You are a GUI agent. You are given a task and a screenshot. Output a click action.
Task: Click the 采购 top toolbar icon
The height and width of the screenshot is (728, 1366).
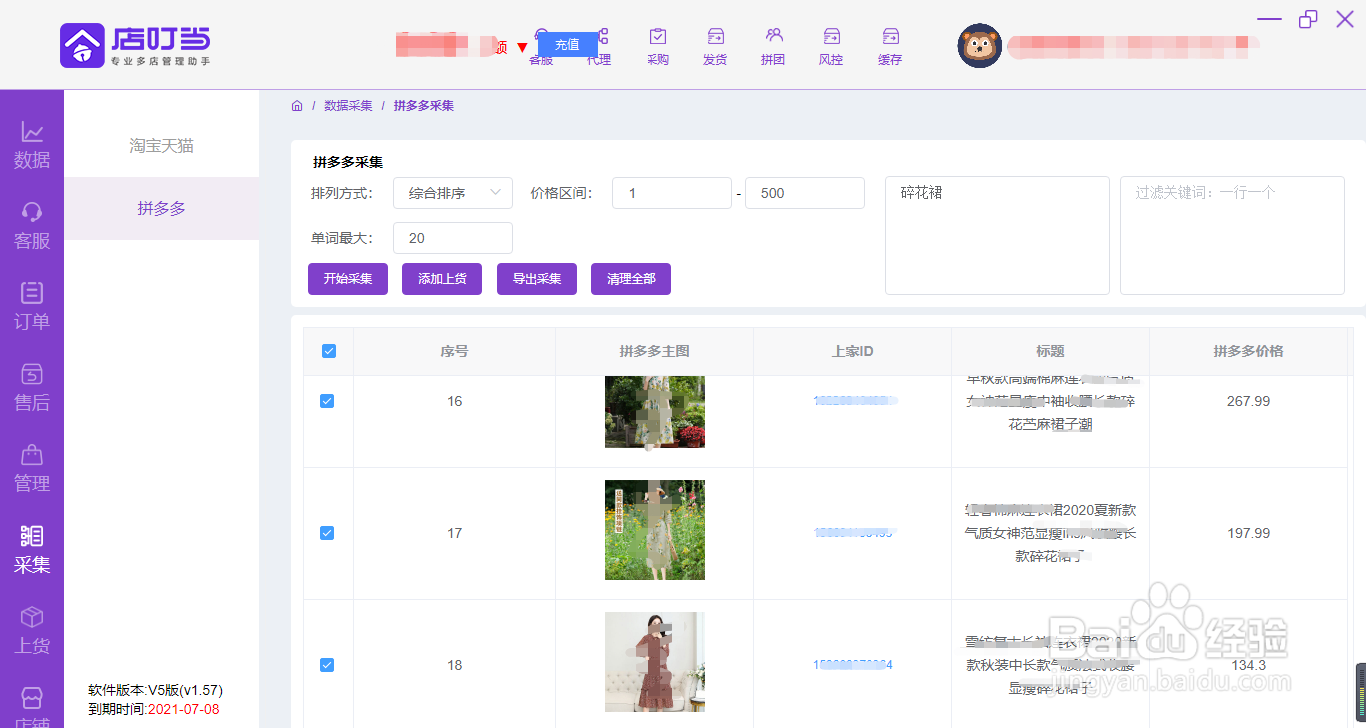tap(657, 47)
